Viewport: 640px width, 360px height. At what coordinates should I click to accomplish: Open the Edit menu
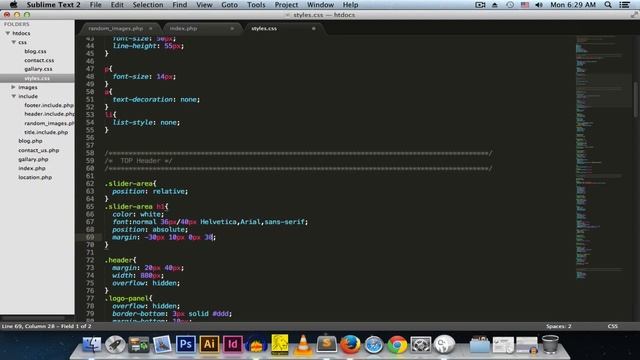[x=117, y=5]
